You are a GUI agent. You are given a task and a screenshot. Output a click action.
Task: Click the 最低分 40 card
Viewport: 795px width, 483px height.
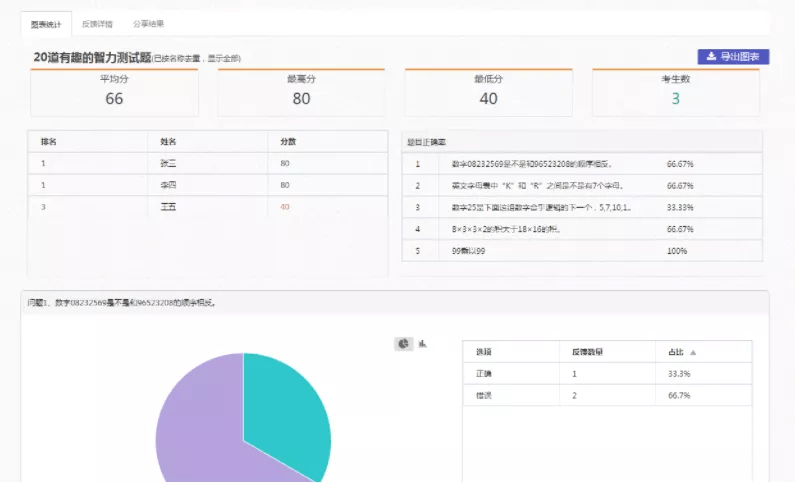[488, 93]
